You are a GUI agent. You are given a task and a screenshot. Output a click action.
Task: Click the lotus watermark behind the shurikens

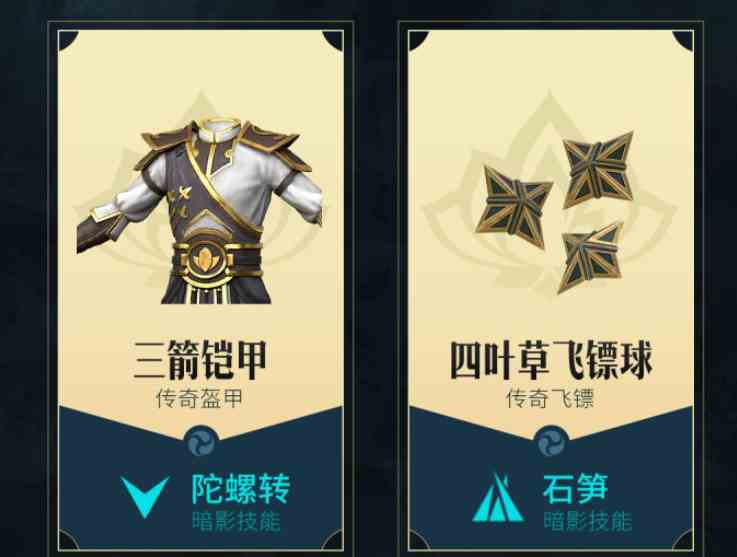pos(550,193)
